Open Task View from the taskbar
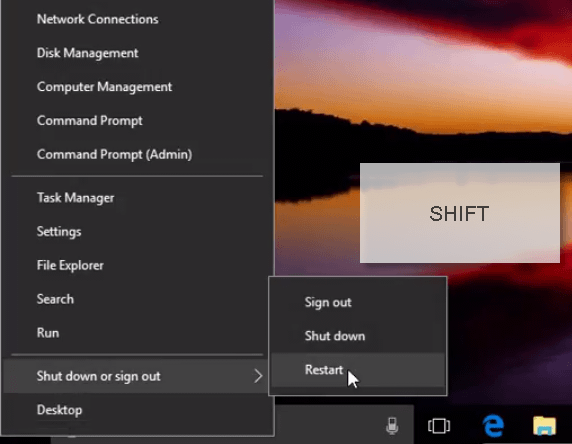The width and height of the screenshot is (572, 444). point(439,426)
